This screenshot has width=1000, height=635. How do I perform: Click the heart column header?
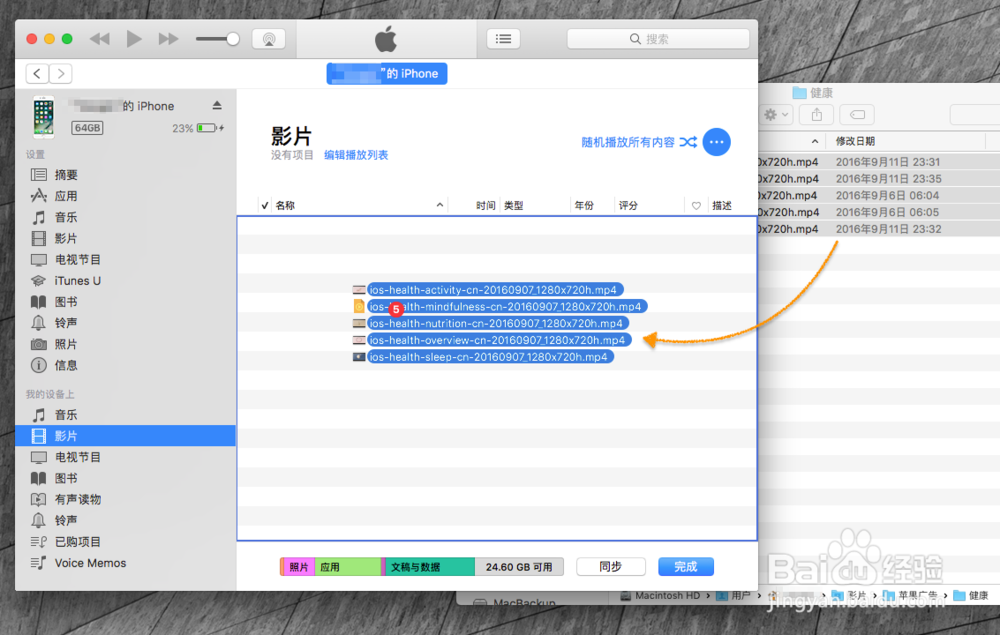(x=696, y=205)
